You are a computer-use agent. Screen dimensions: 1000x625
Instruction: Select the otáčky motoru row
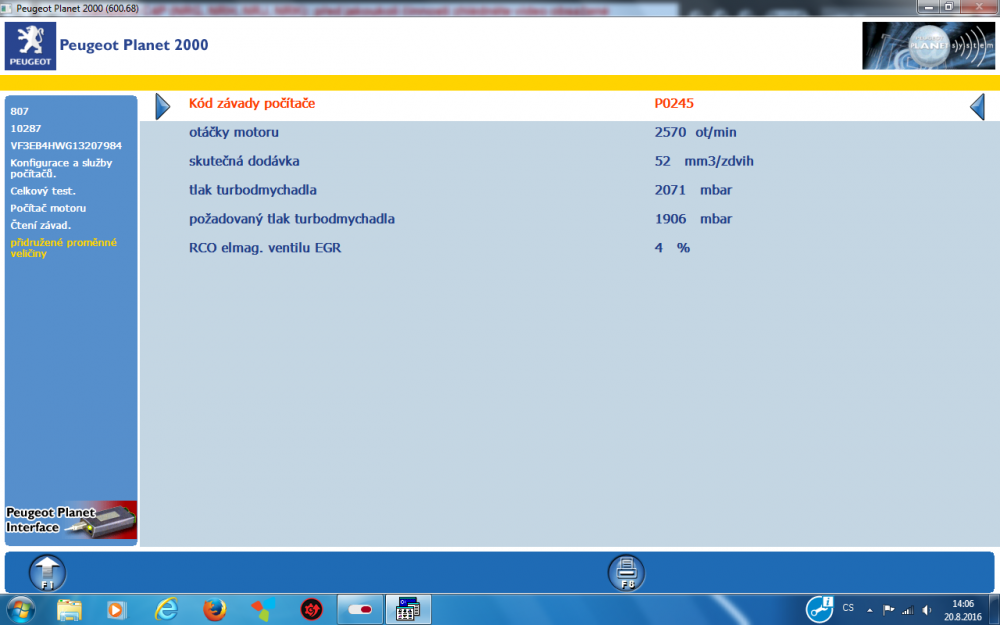[570, 133]
